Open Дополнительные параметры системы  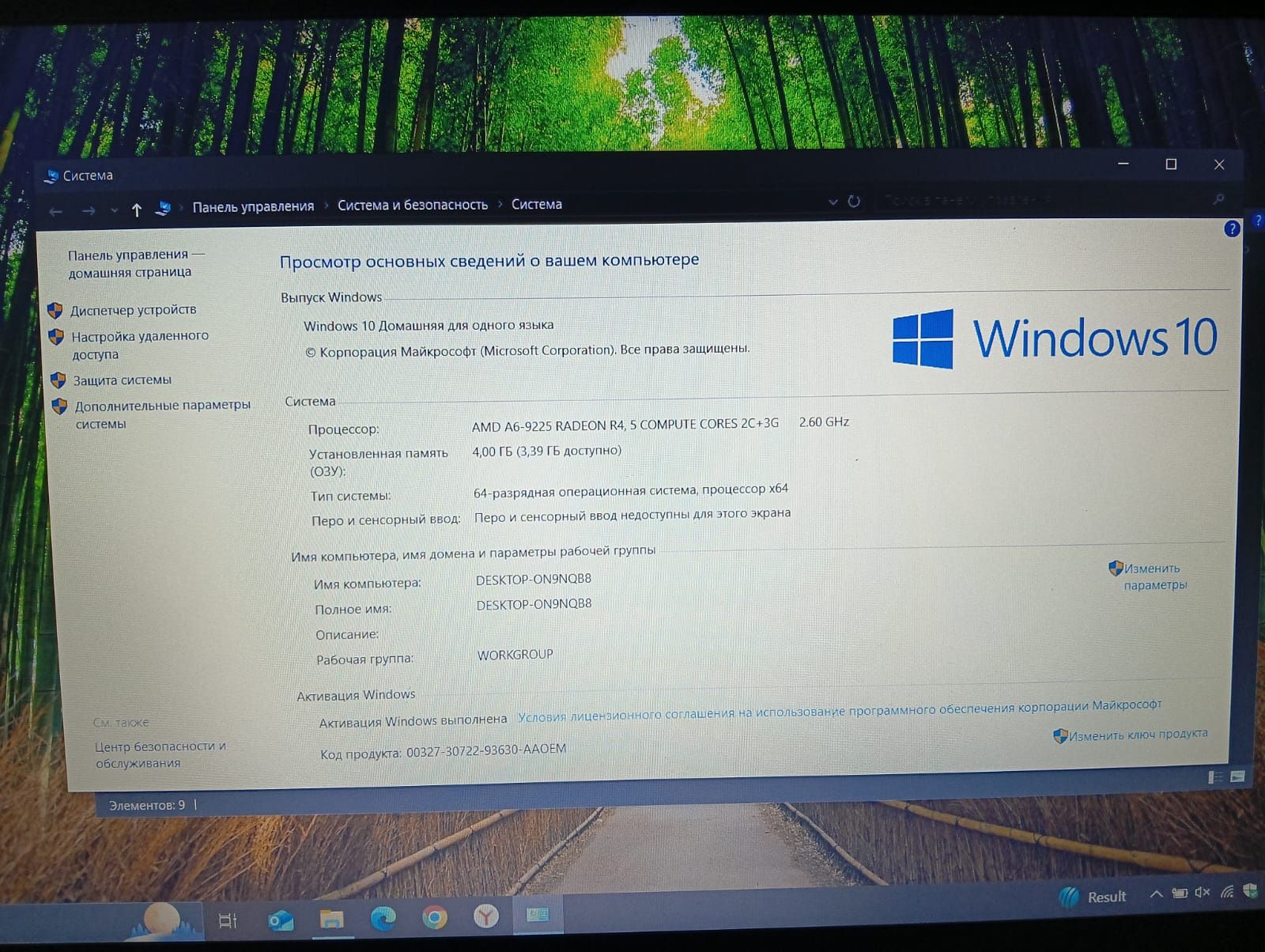[x=162, y=414]
